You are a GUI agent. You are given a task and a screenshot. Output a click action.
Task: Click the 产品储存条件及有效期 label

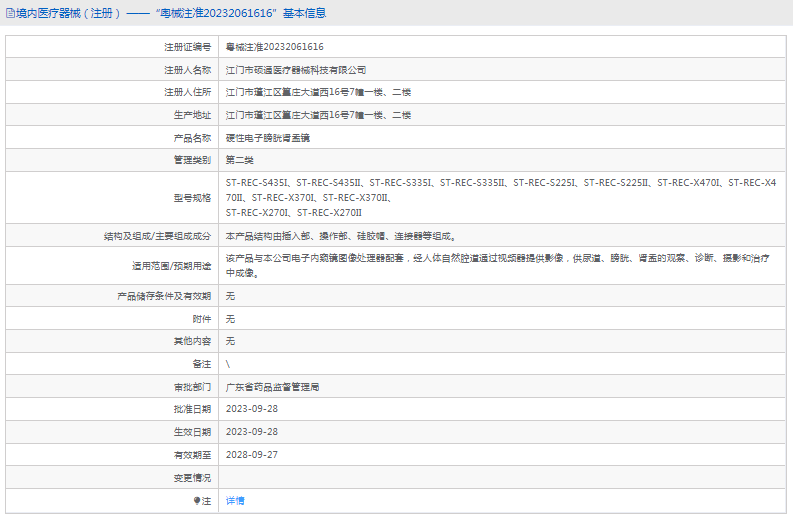pos(164,296)
